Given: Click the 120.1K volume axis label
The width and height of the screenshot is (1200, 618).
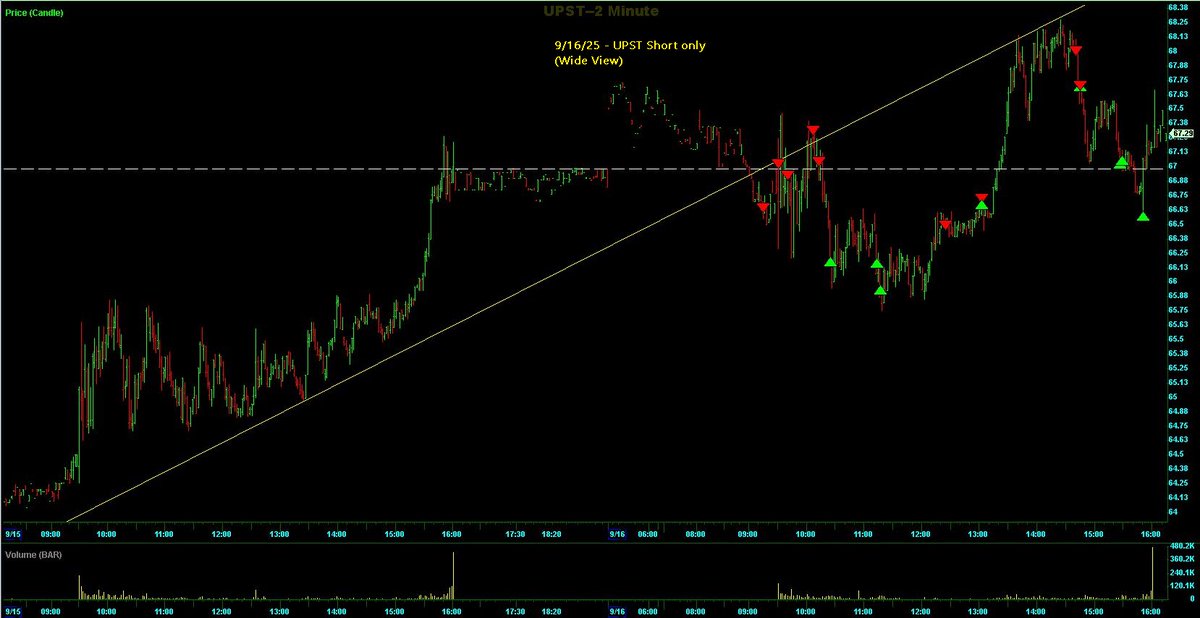Looking at the screenshot, I should pos(1180,585).
